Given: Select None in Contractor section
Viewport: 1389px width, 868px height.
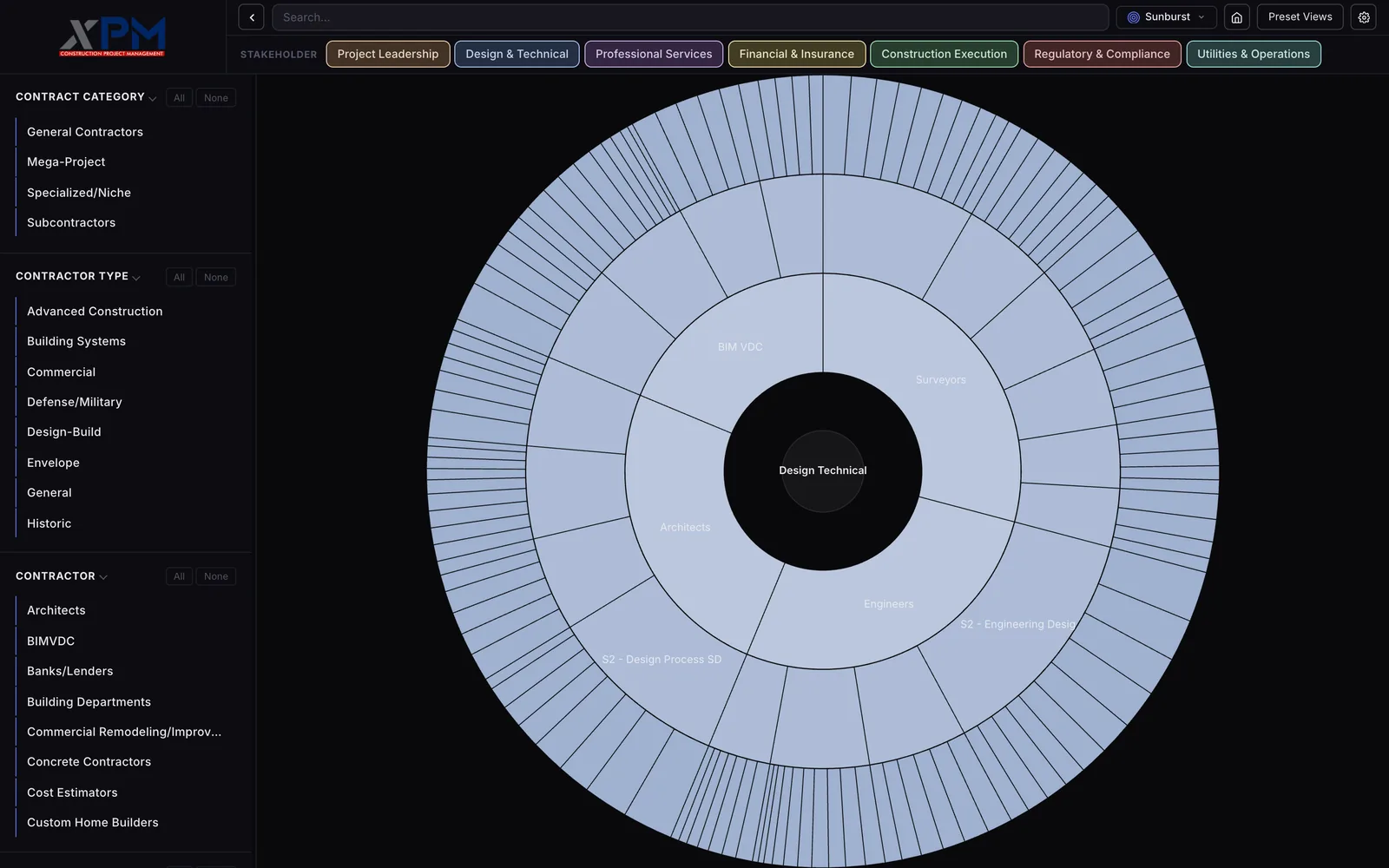Looking at the screenshot, I should point(216,576).
